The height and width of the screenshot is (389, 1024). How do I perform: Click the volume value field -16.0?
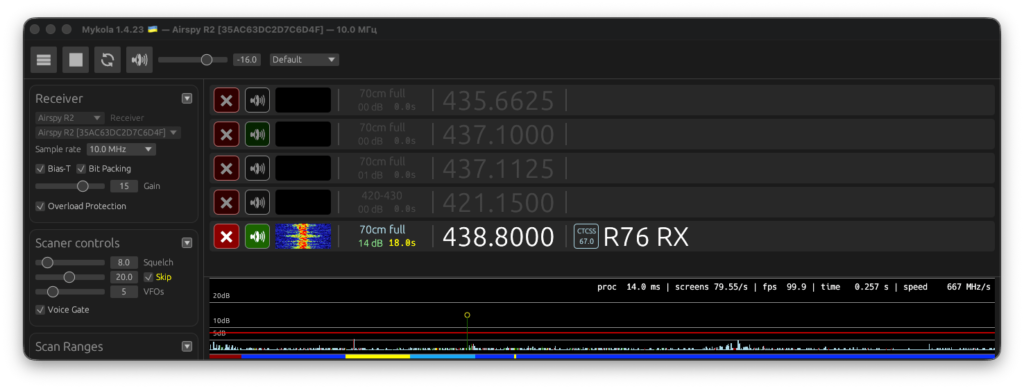tap(248, 59)
